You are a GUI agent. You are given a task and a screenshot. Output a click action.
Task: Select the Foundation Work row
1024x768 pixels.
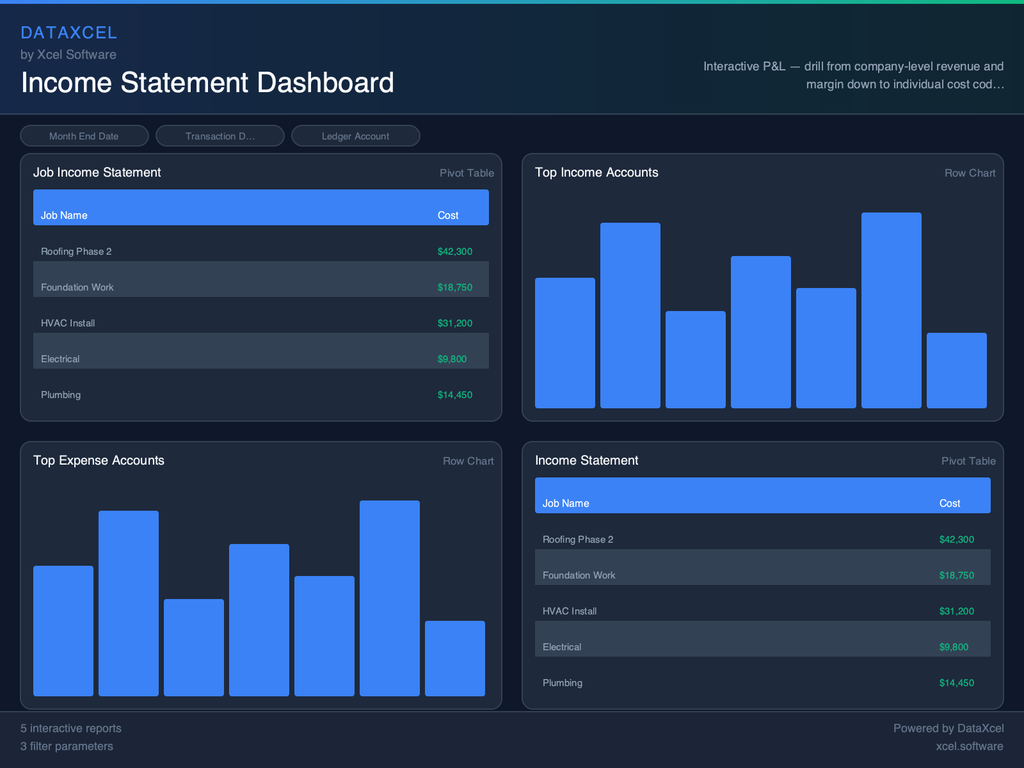tap(260, 287)
